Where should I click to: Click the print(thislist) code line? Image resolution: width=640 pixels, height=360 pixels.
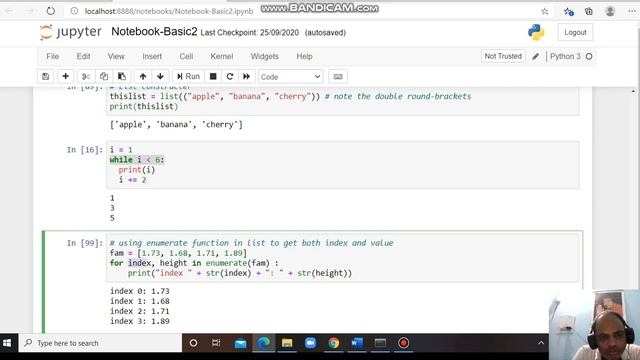[144, 107]
